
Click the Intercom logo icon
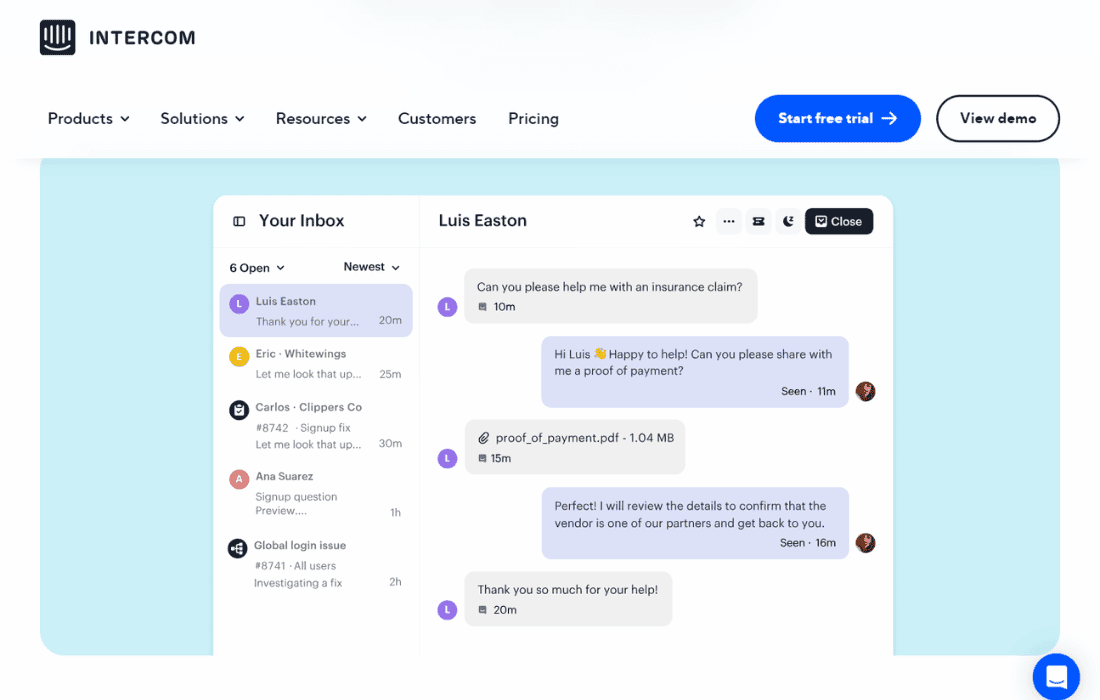(58, 37)
